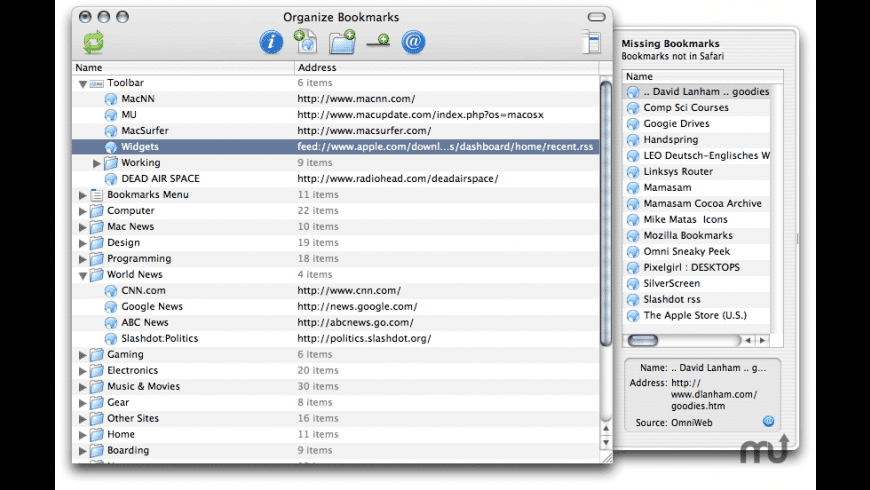Click the blue @ address icon
Image resolution: width=870 pixels, height=490 pixels.
tap(413, 42)
